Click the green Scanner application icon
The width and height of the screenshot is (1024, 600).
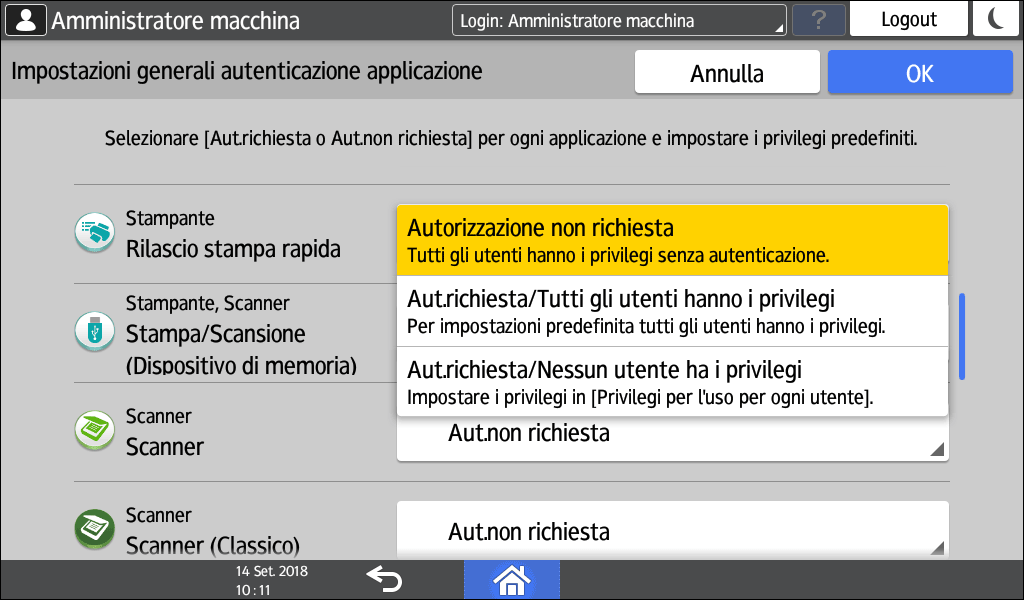(96, 431)
